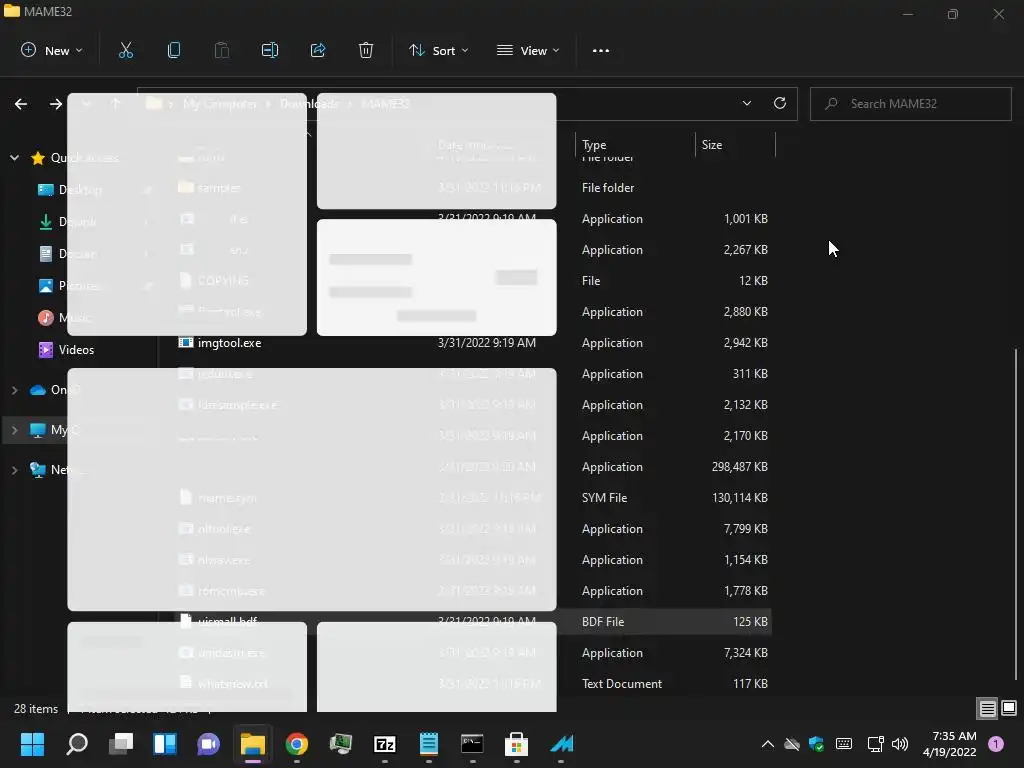The image size is (1024, 768).
Task: Open the Windows Start menu
Action: coord(32,743)
